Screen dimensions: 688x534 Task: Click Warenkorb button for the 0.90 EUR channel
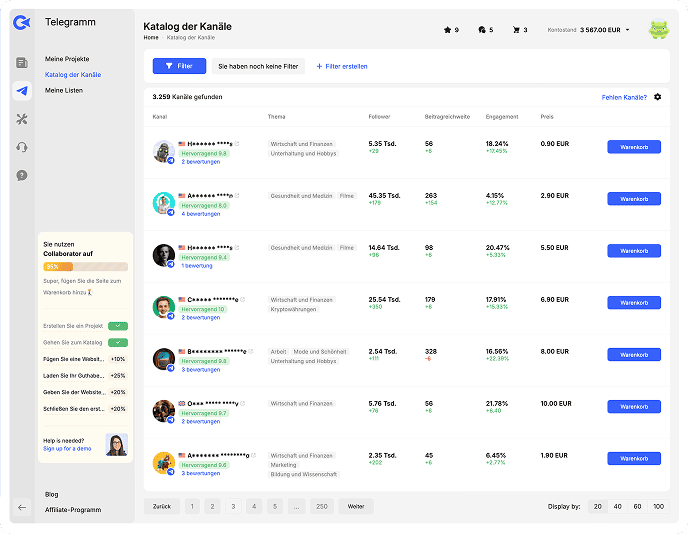[634, 147]
